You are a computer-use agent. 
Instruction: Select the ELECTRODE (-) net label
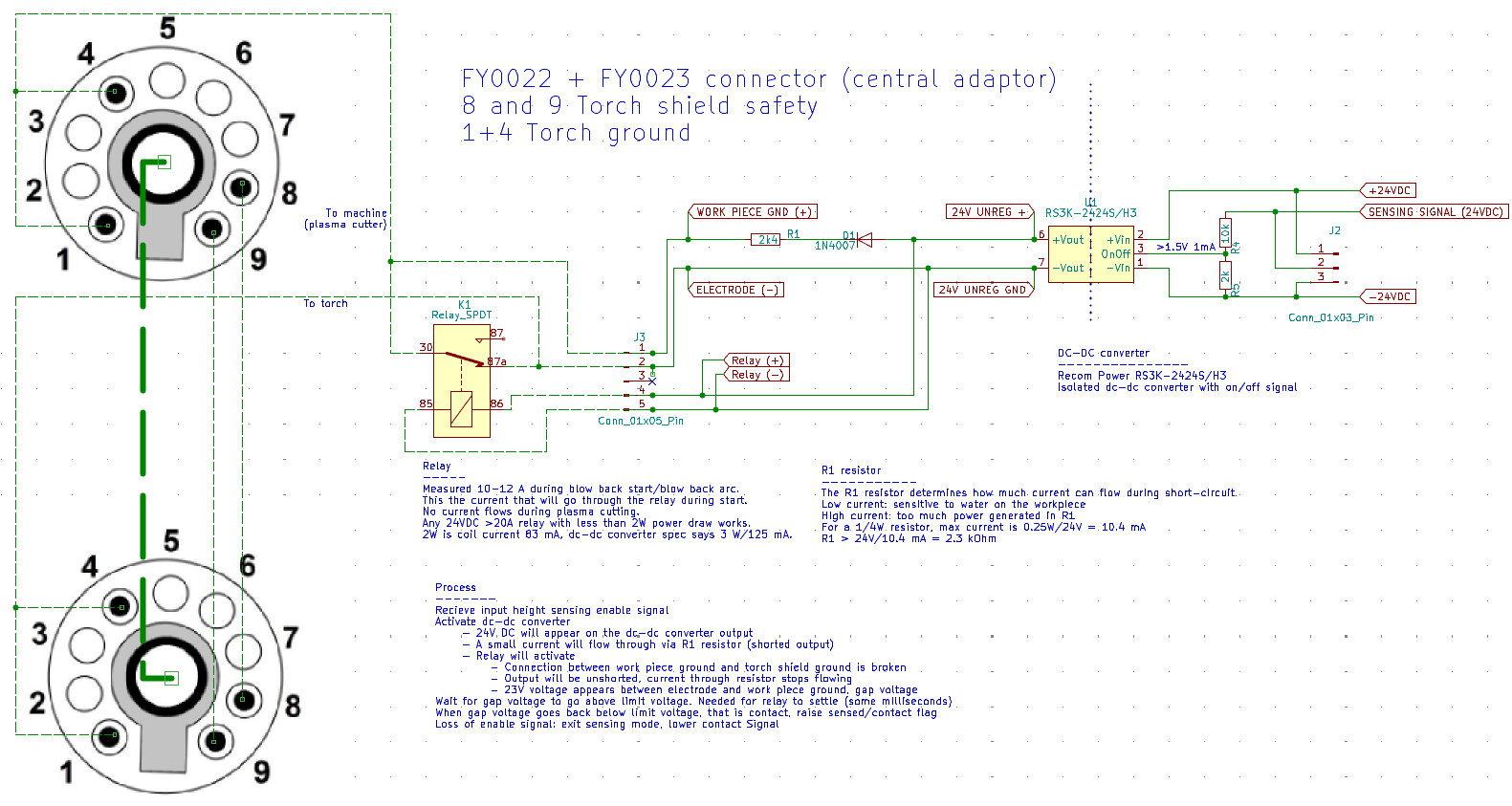736,290
